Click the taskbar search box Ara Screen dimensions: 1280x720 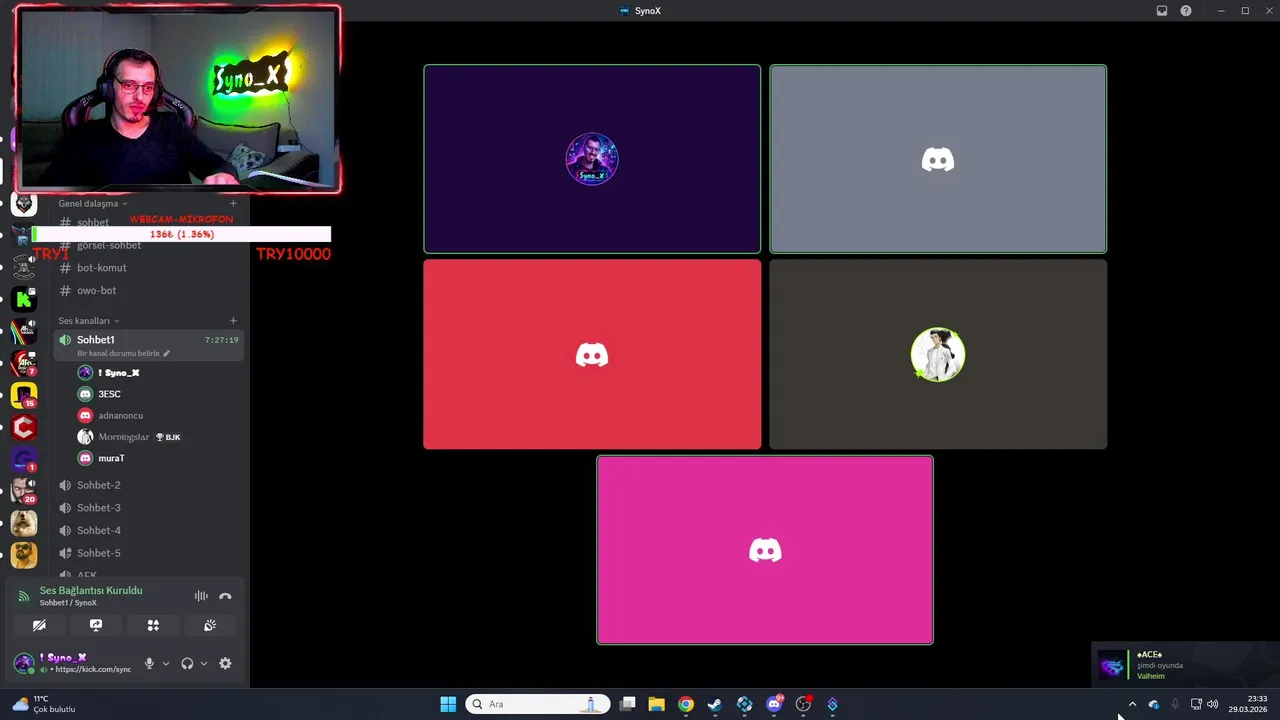[x=538, y=704]
